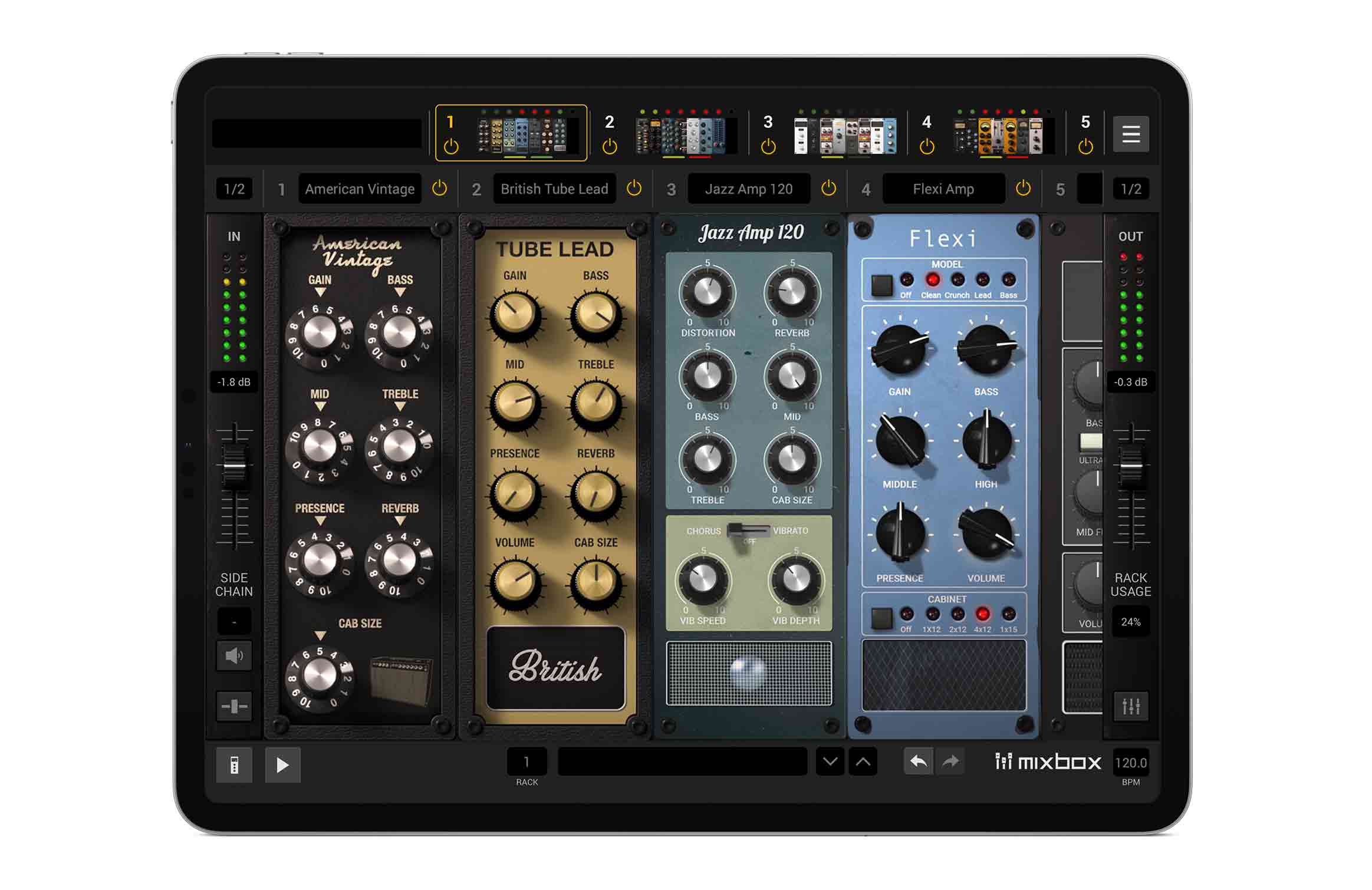
Task: Open Flexi Amp processor selector
Action: (x=943, y=189)
